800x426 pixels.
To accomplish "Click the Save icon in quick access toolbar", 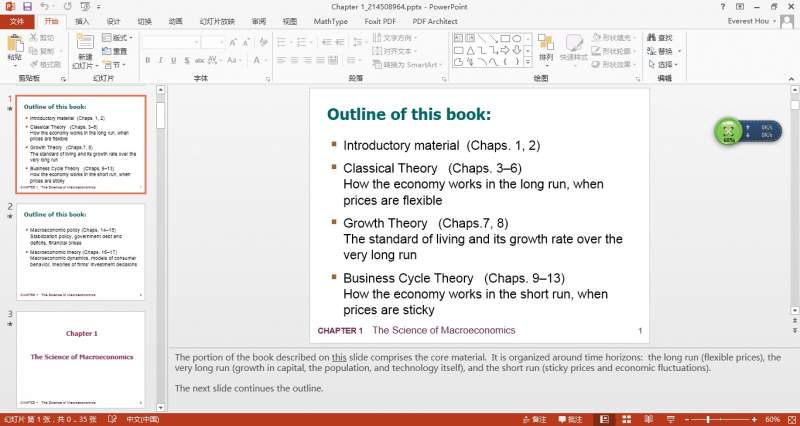I will [x=27, y=6].
